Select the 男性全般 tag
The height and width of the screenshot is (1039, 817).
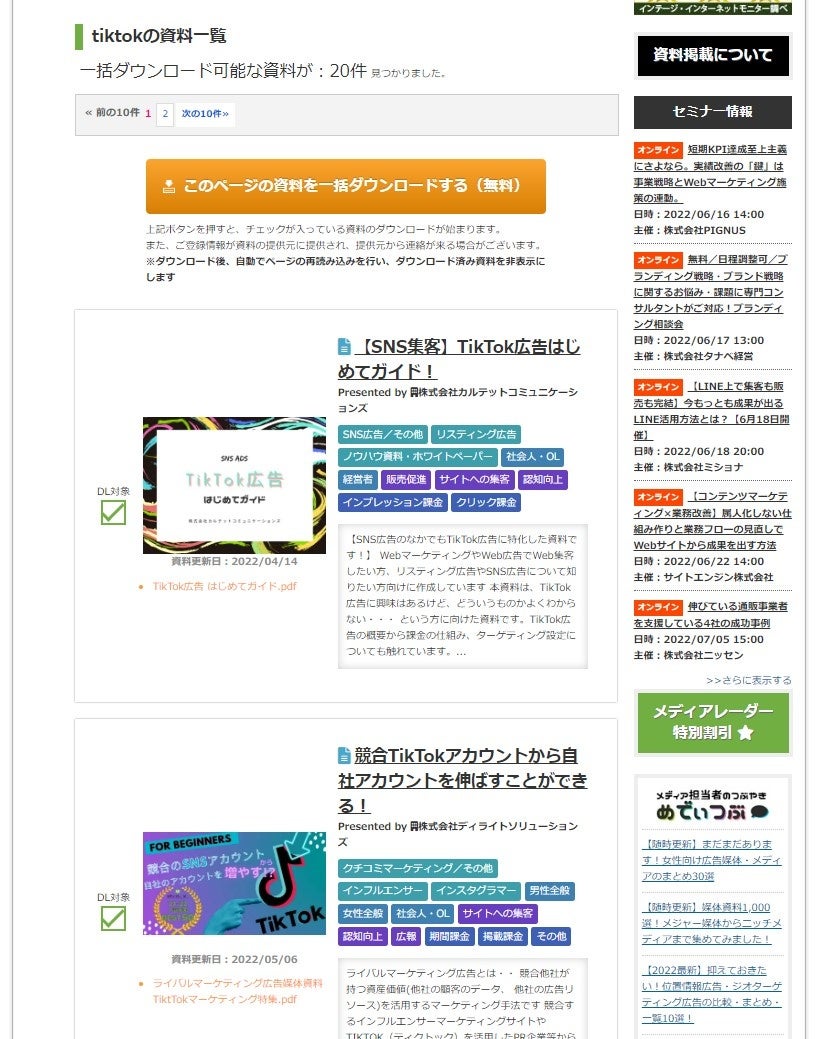coord(549,891)
